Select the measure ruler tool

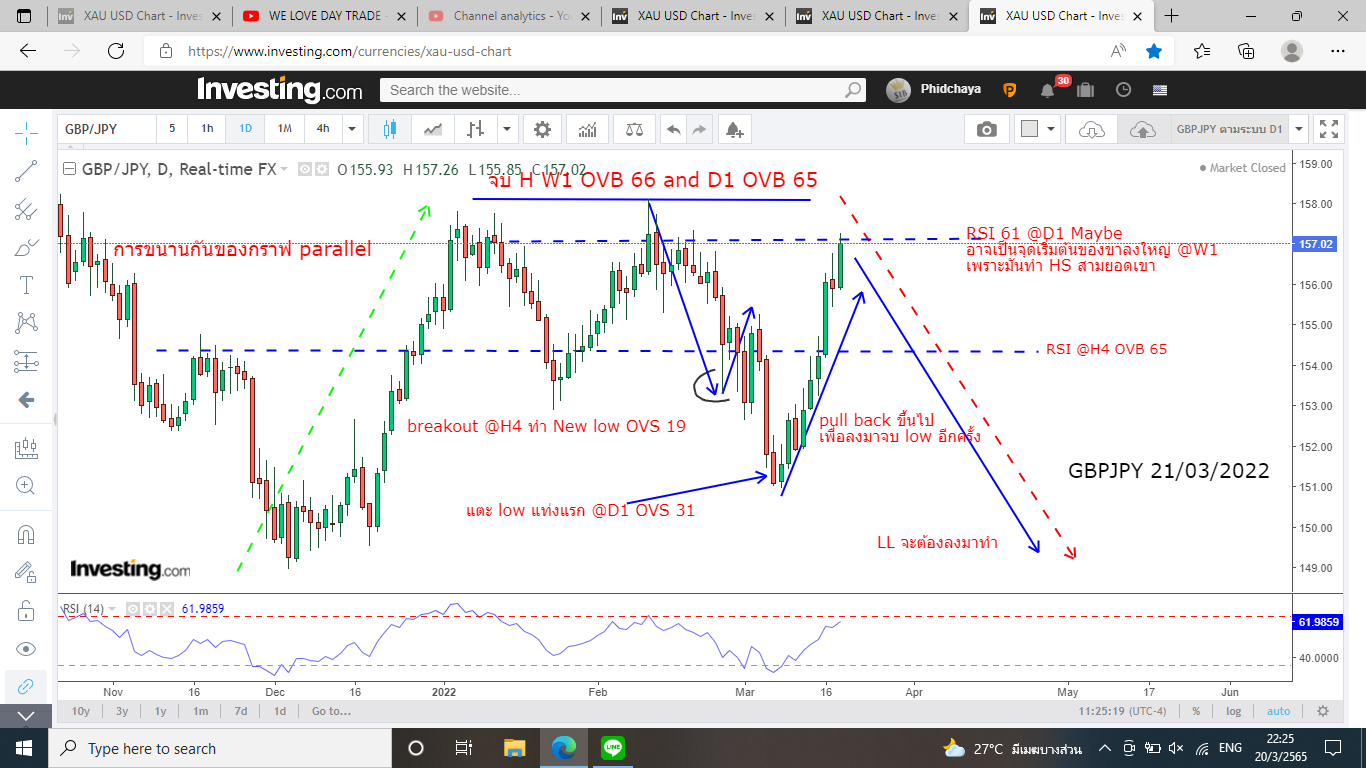click(x=26, y=447)
